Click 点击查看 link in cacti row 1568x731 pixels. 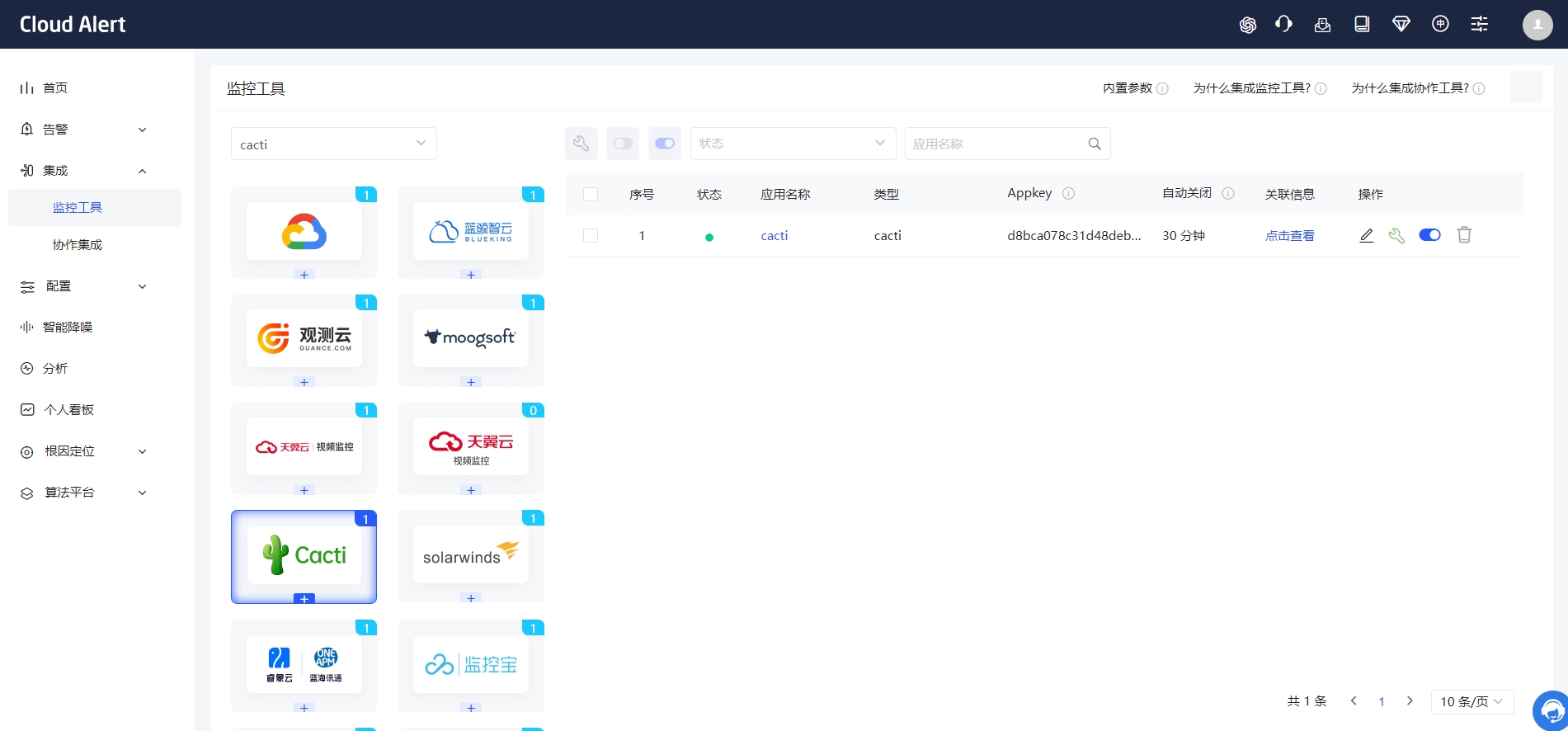click(1290, 236)
